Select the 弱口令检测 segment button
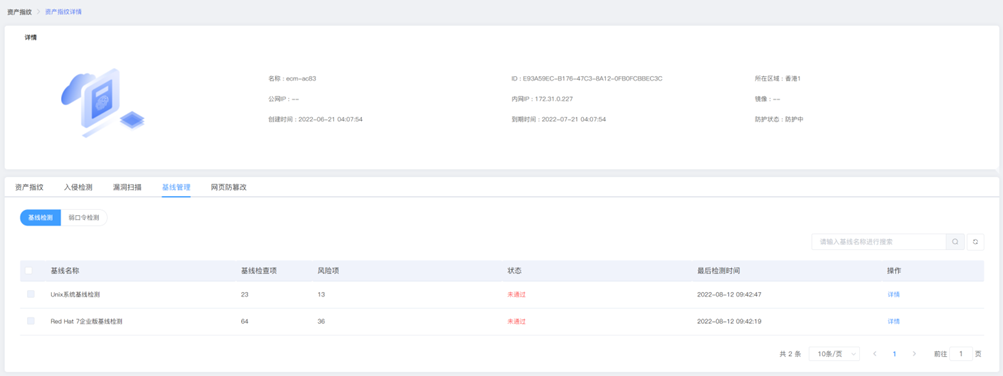Screen dimensions: 1003x376 84,217
